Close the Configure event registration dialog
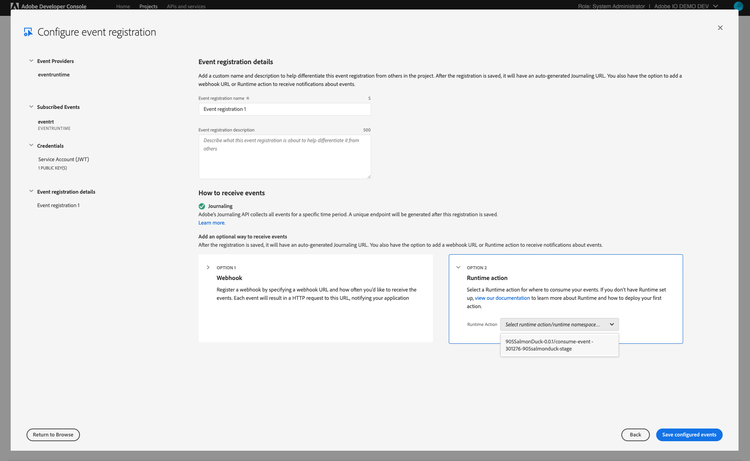Screen dimensions: 750x461 720,28
